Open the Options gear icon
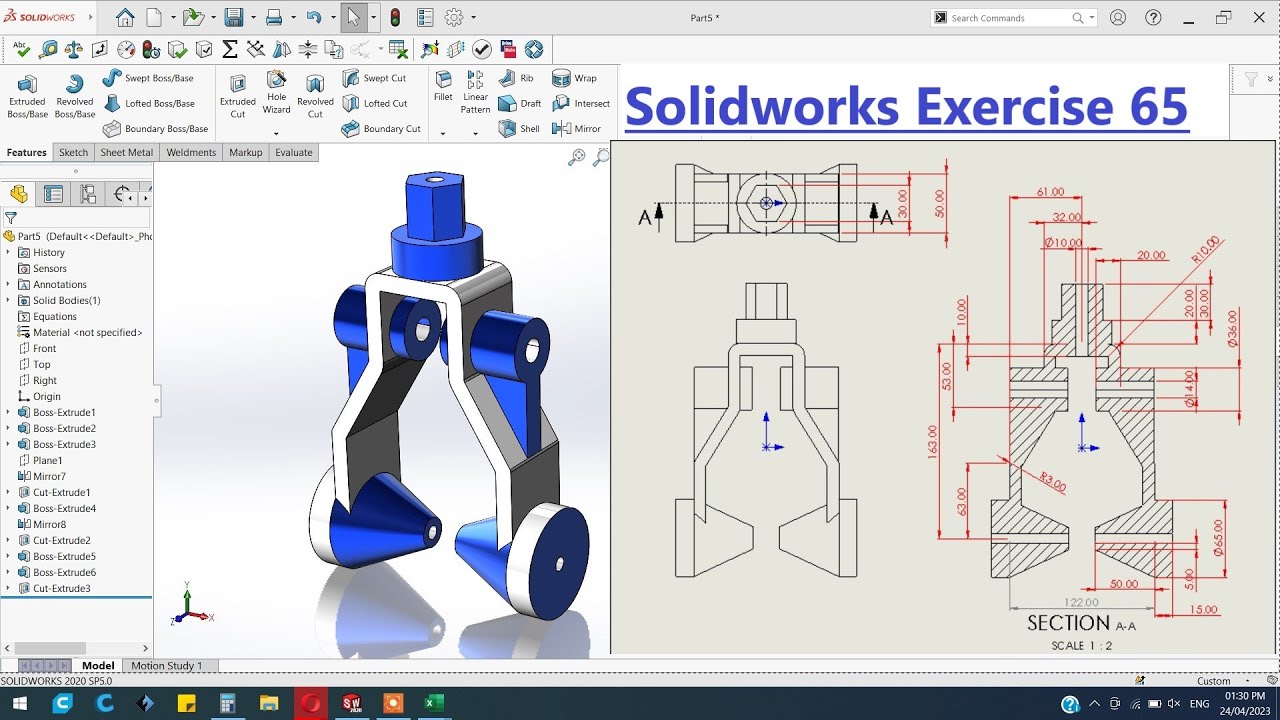Screen dimensions: 1280x720 [x=454, y=17]
